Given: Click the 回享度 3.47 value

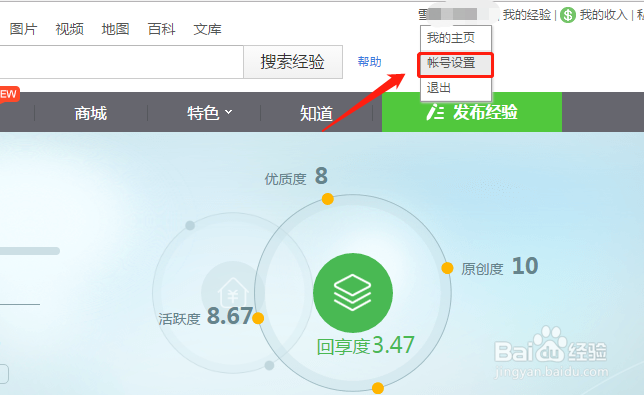Looking at the screenshot, I should pyautogui.click(x=393, y=345).
